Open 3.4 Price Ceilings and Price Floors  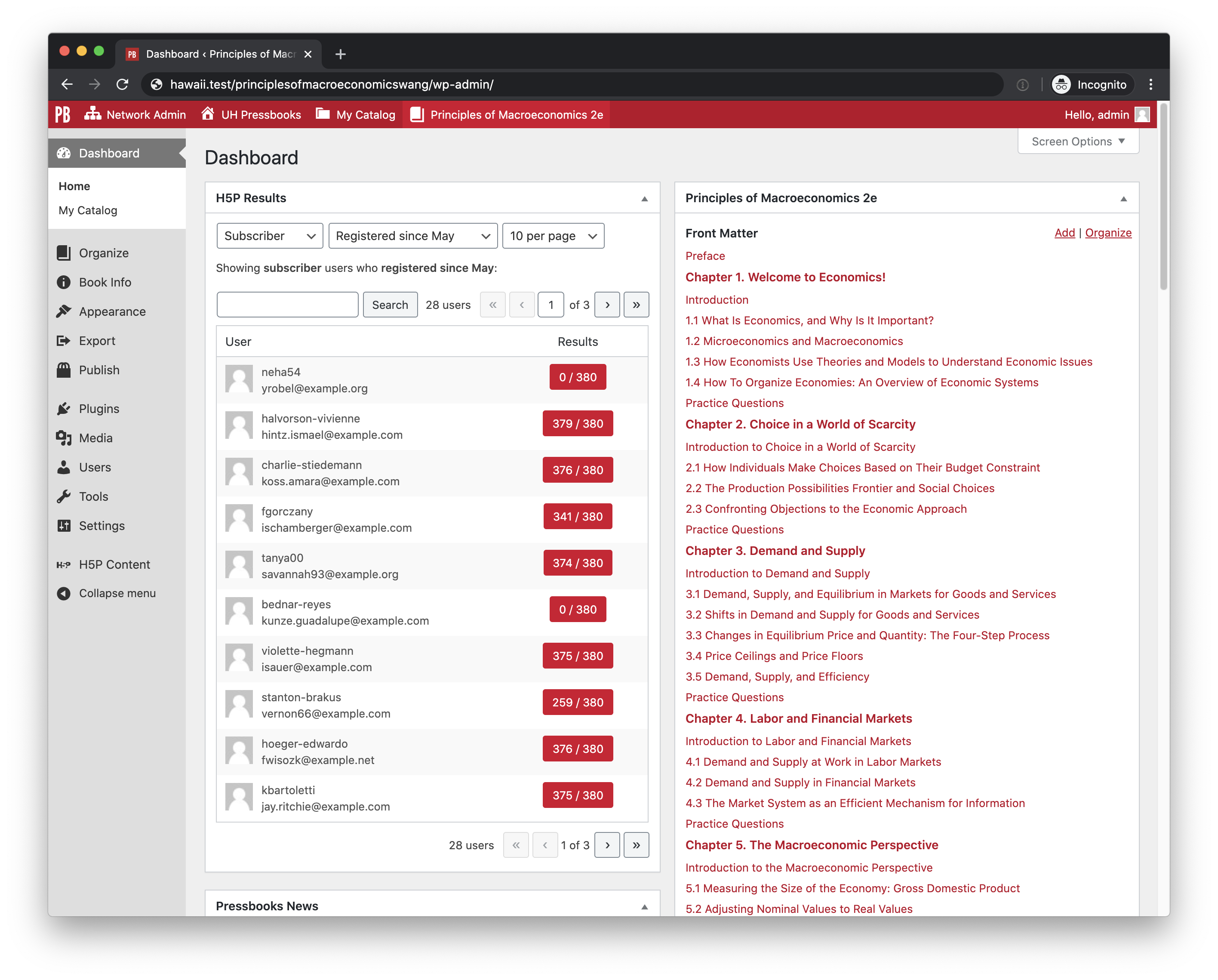(774, 656)
